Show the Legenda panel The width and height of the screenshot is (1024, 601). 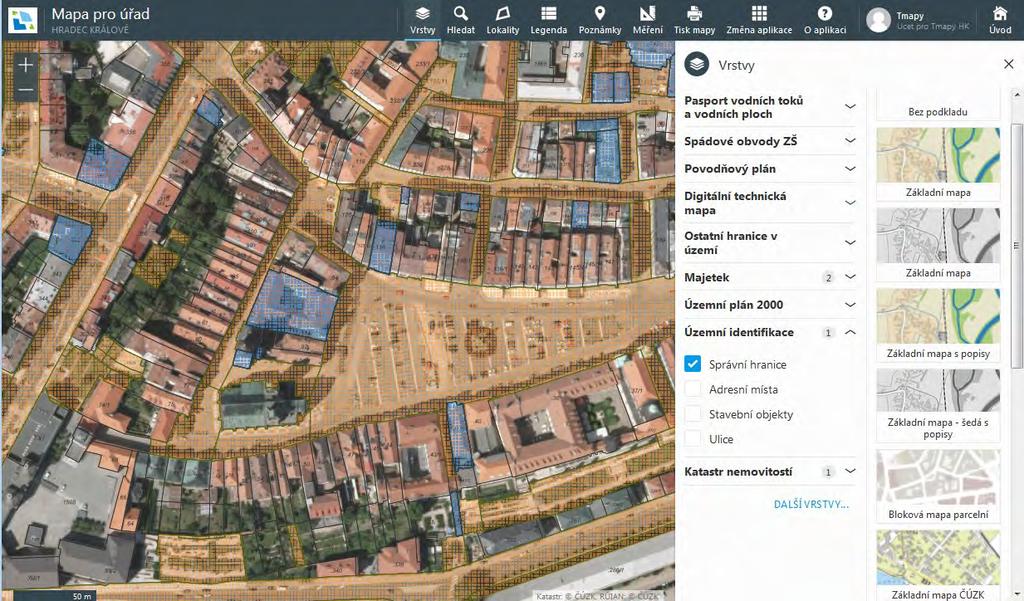(x=549, y=20)
